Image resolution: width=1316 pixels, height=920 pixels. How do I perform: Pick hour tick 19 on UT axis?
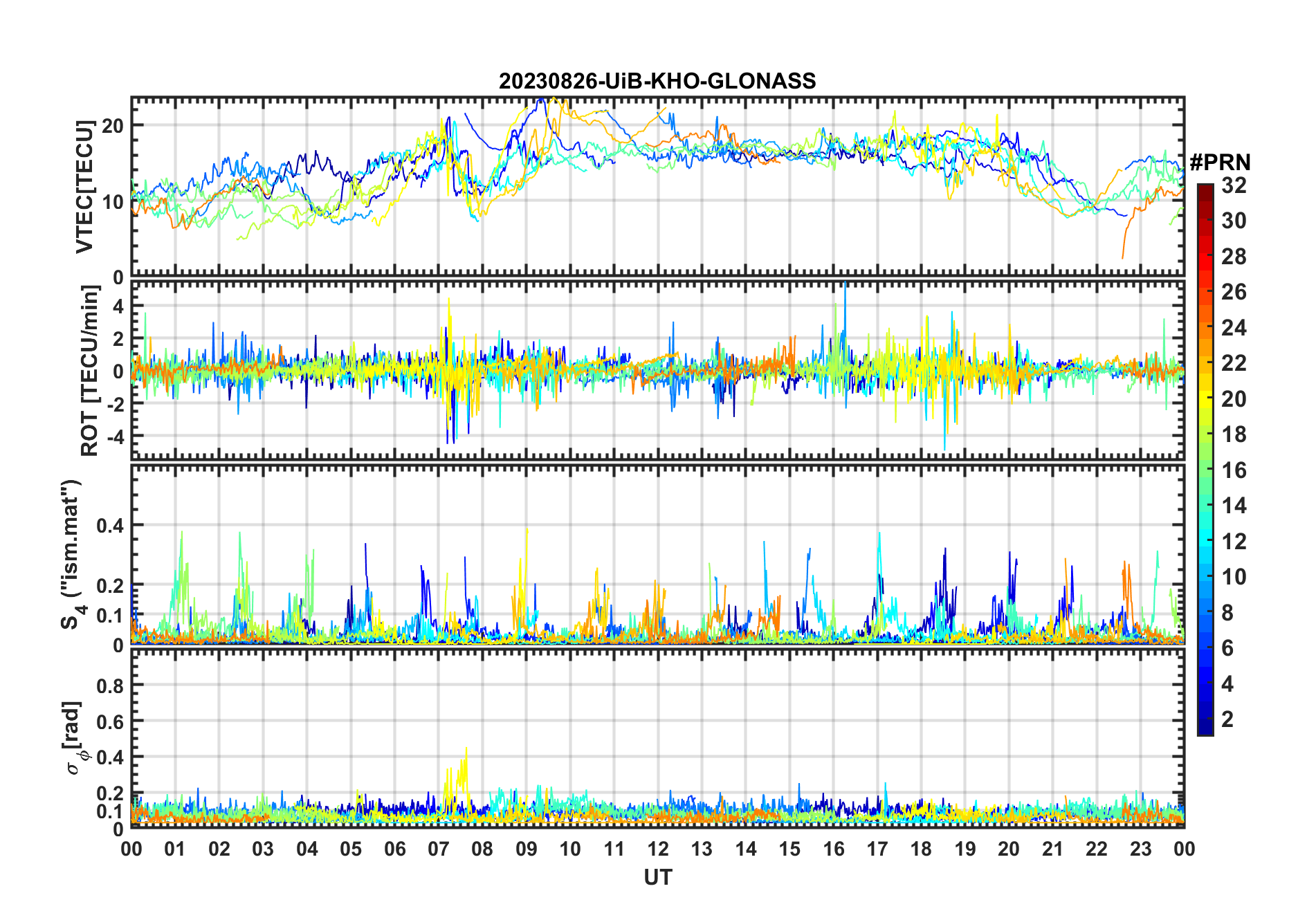(x=965, y=849)
